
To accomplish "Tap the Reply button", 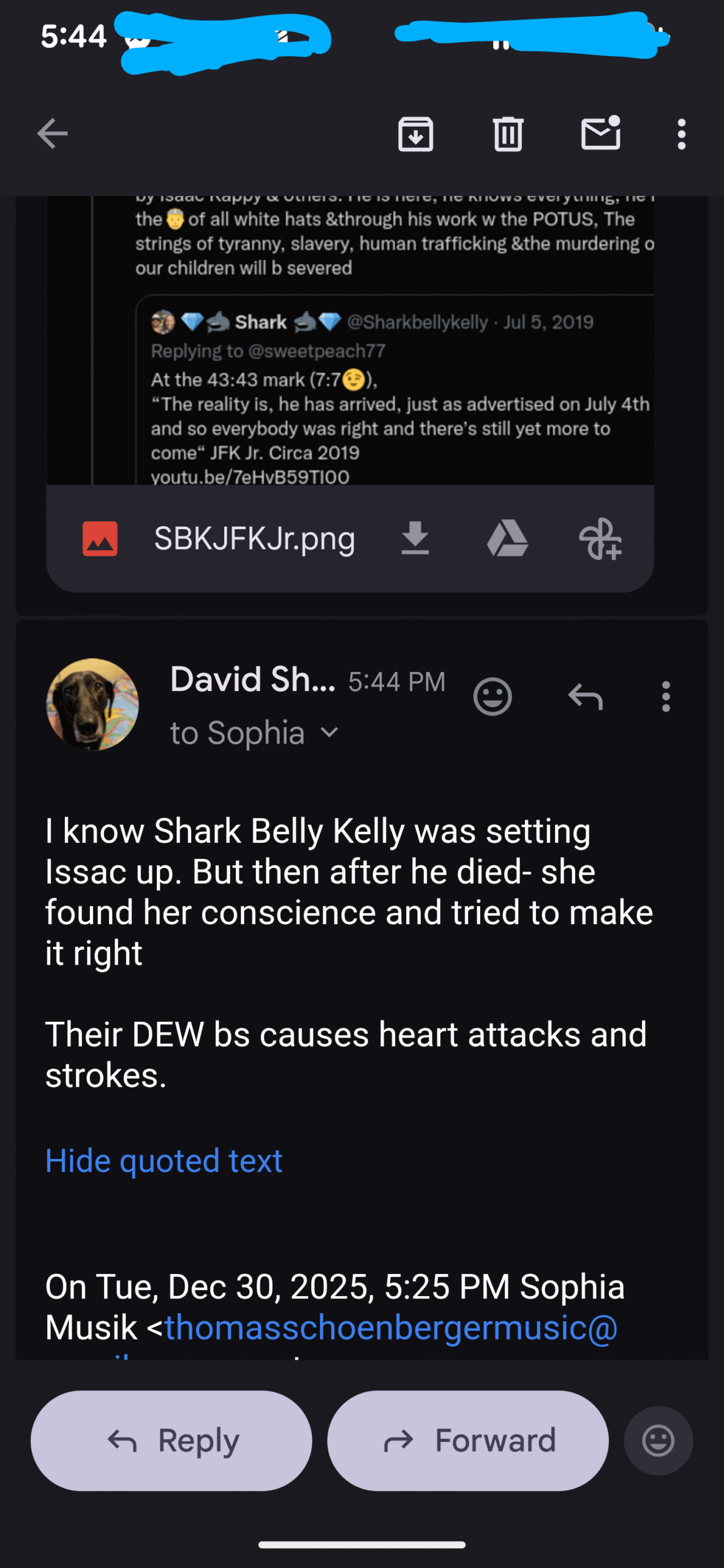I will coord(172,1441).
